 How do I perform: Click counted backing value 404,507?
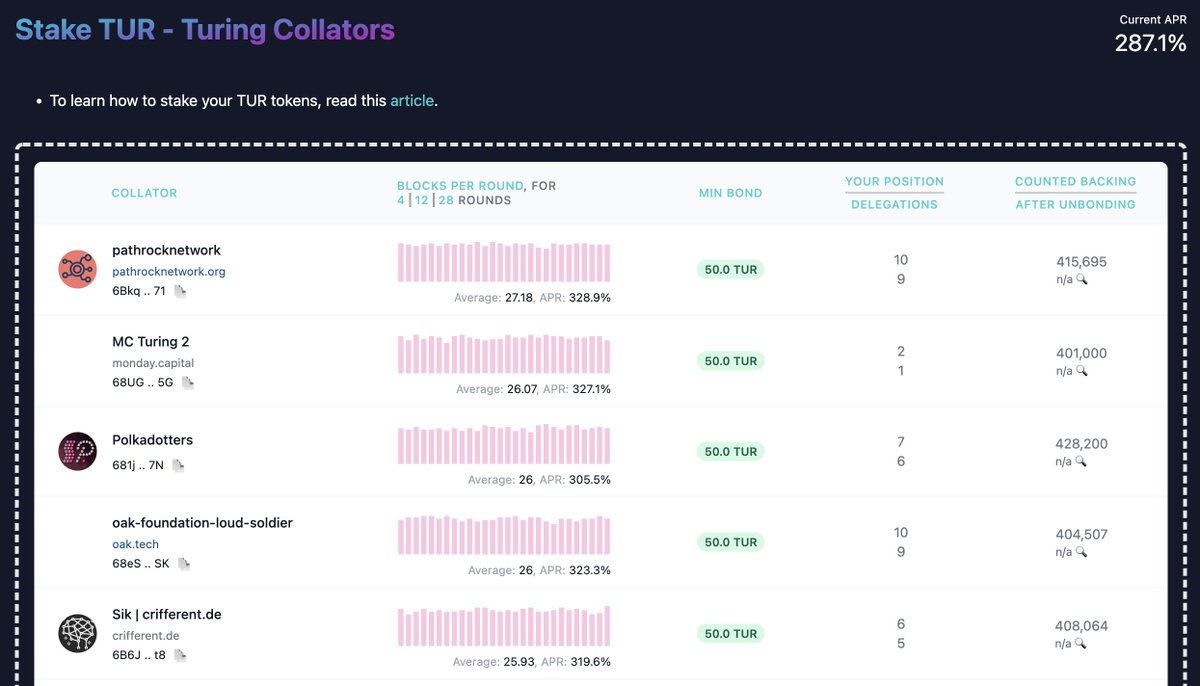click(x=1081, y=535)
